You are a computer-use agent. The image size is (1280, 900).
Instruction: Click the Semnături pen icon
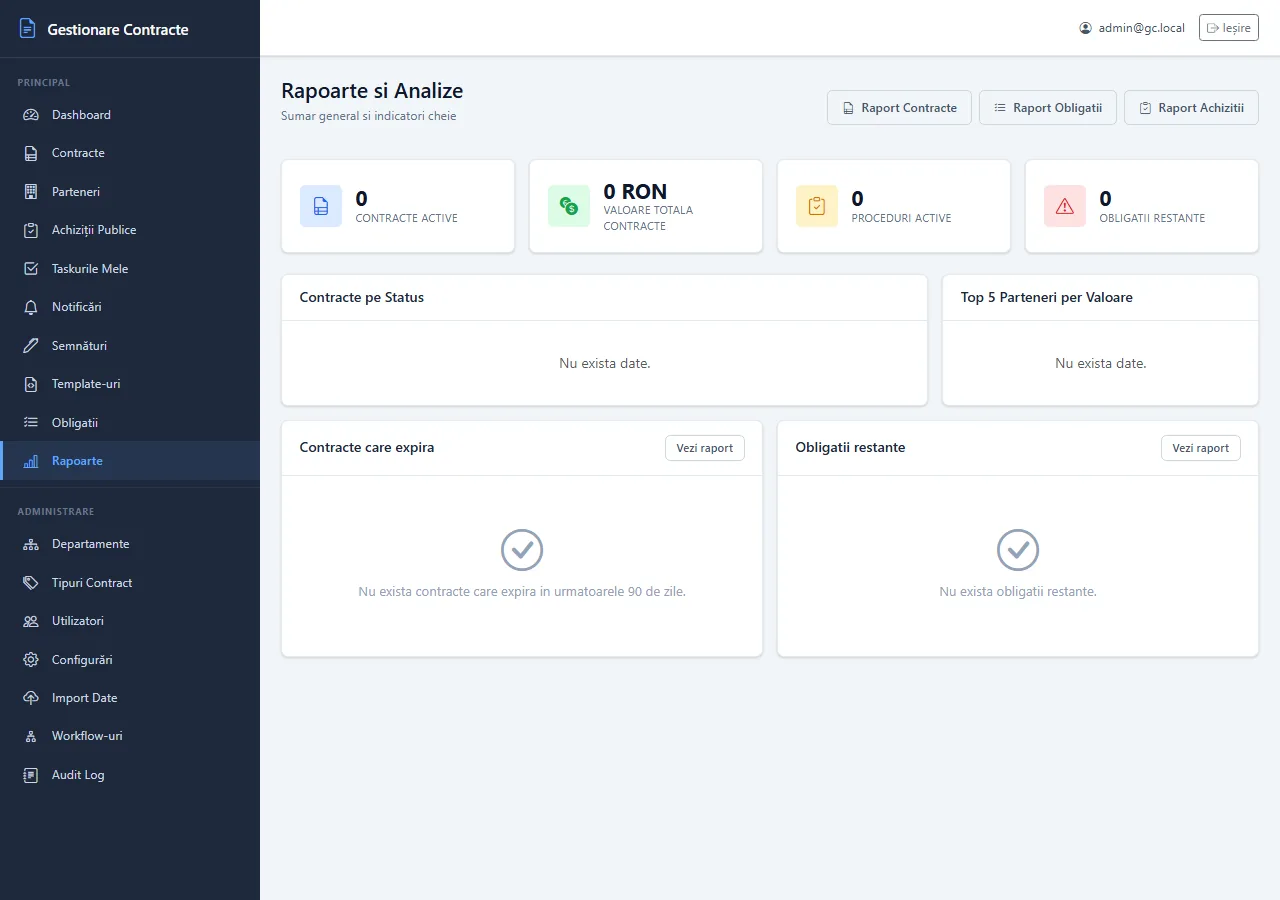pos(31,346)
